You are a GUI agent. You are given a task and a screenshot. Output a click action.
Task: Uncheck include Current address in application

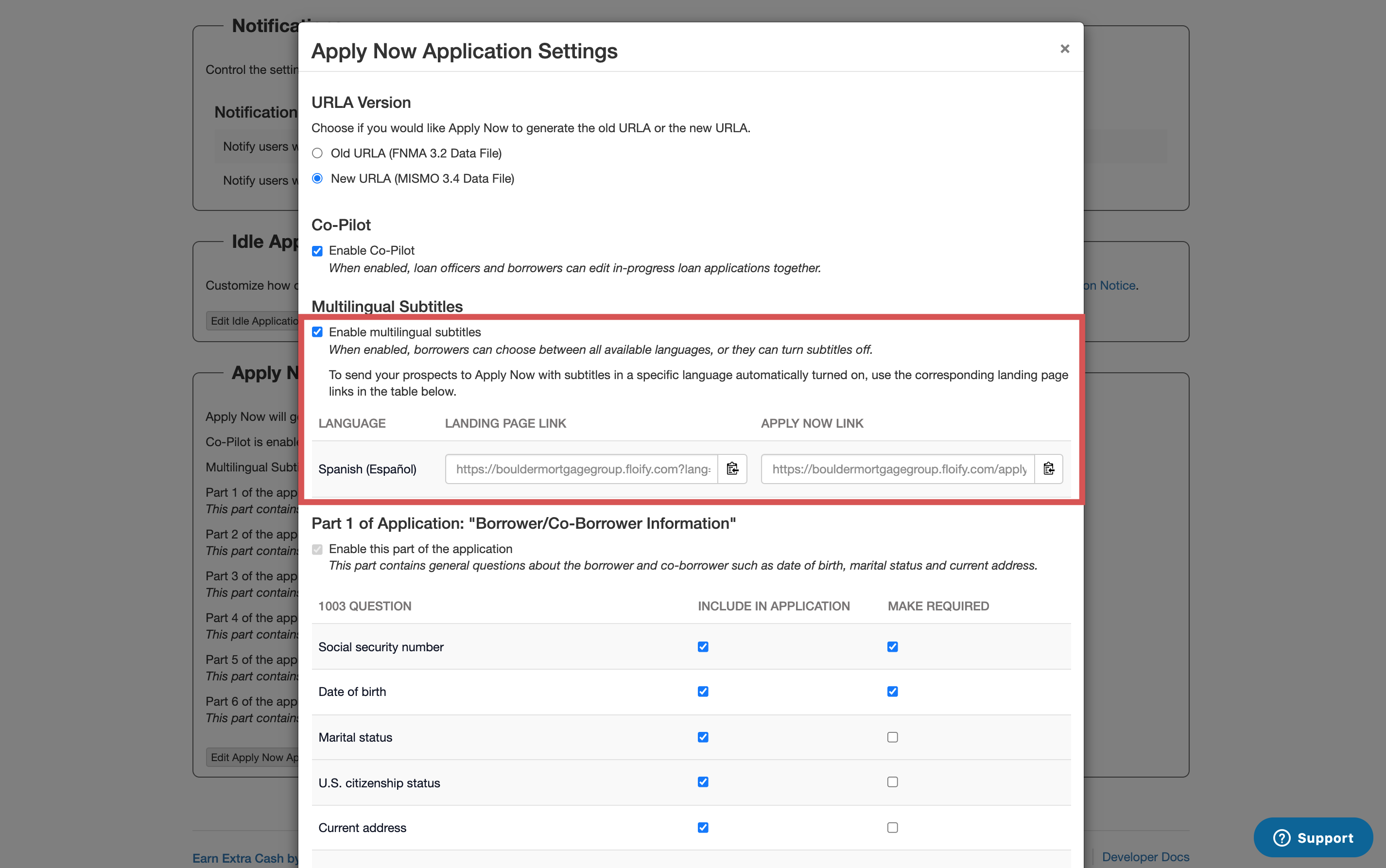703,827
